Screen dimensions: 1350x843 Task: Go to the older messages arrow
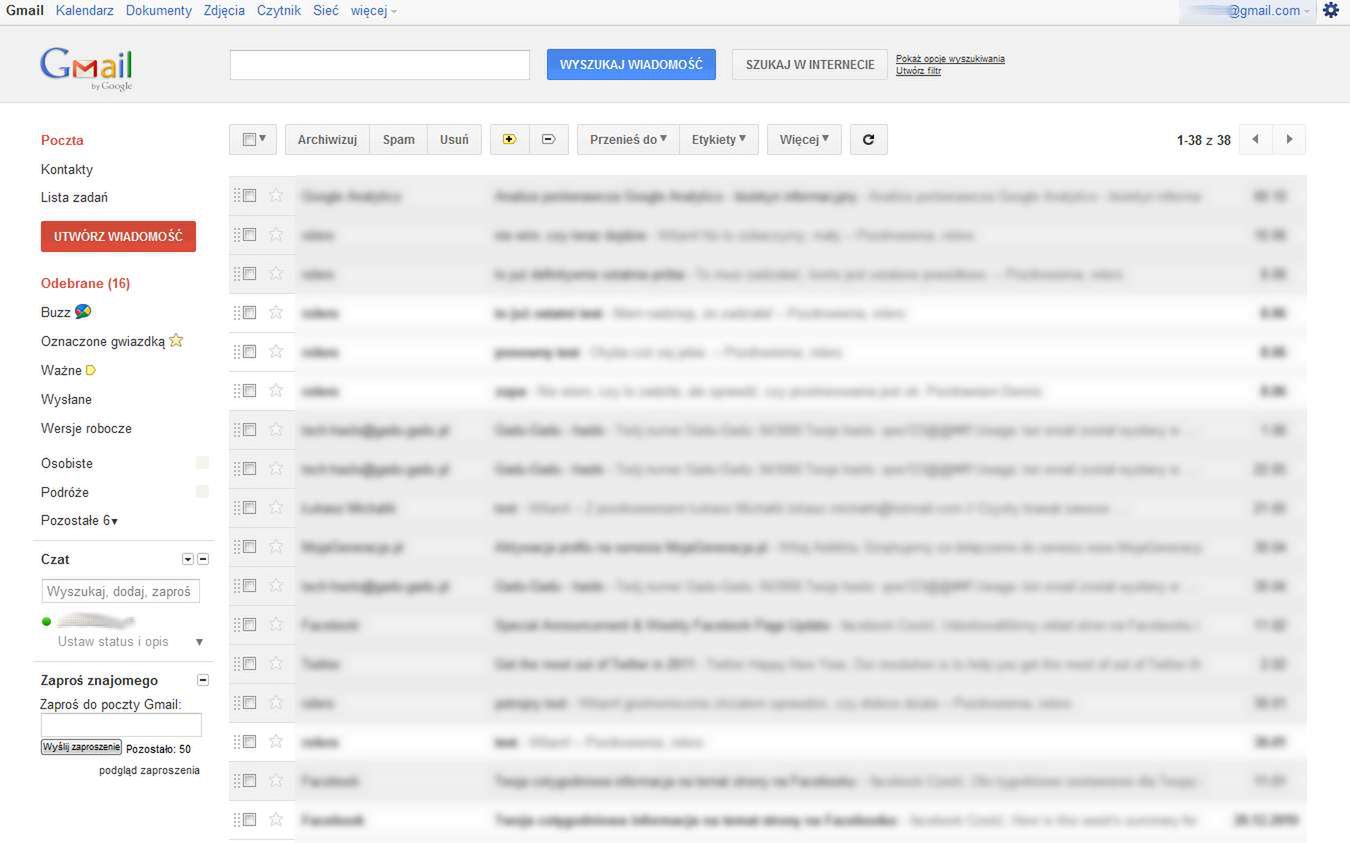coord(1289,139)
